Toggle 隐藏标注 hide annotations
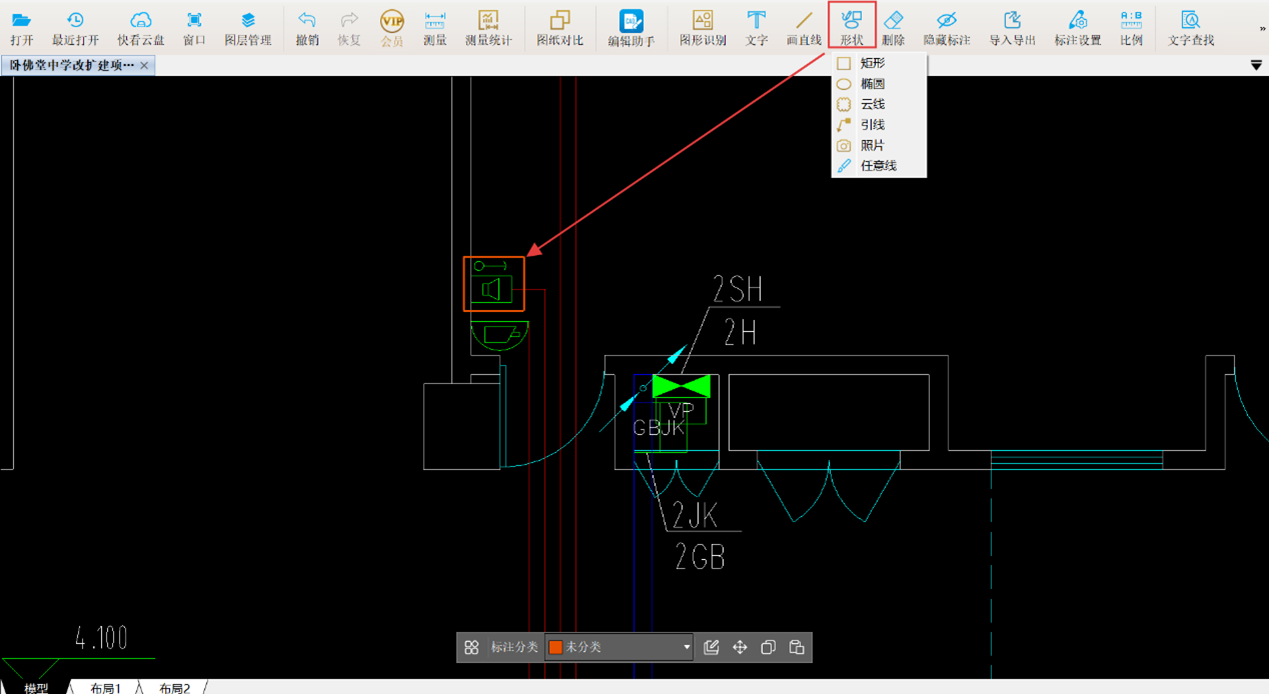Screen dimensions: 1269x694 pyautogui.click(x=946, y=27)
